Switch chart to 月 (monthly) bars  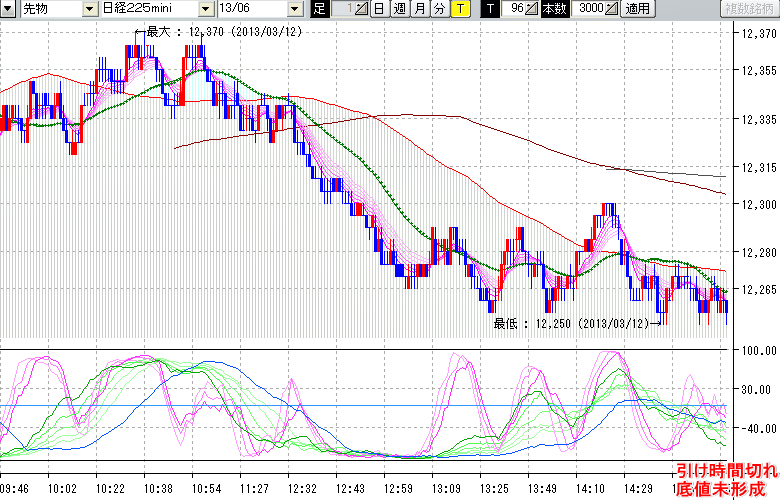(419, 9)
